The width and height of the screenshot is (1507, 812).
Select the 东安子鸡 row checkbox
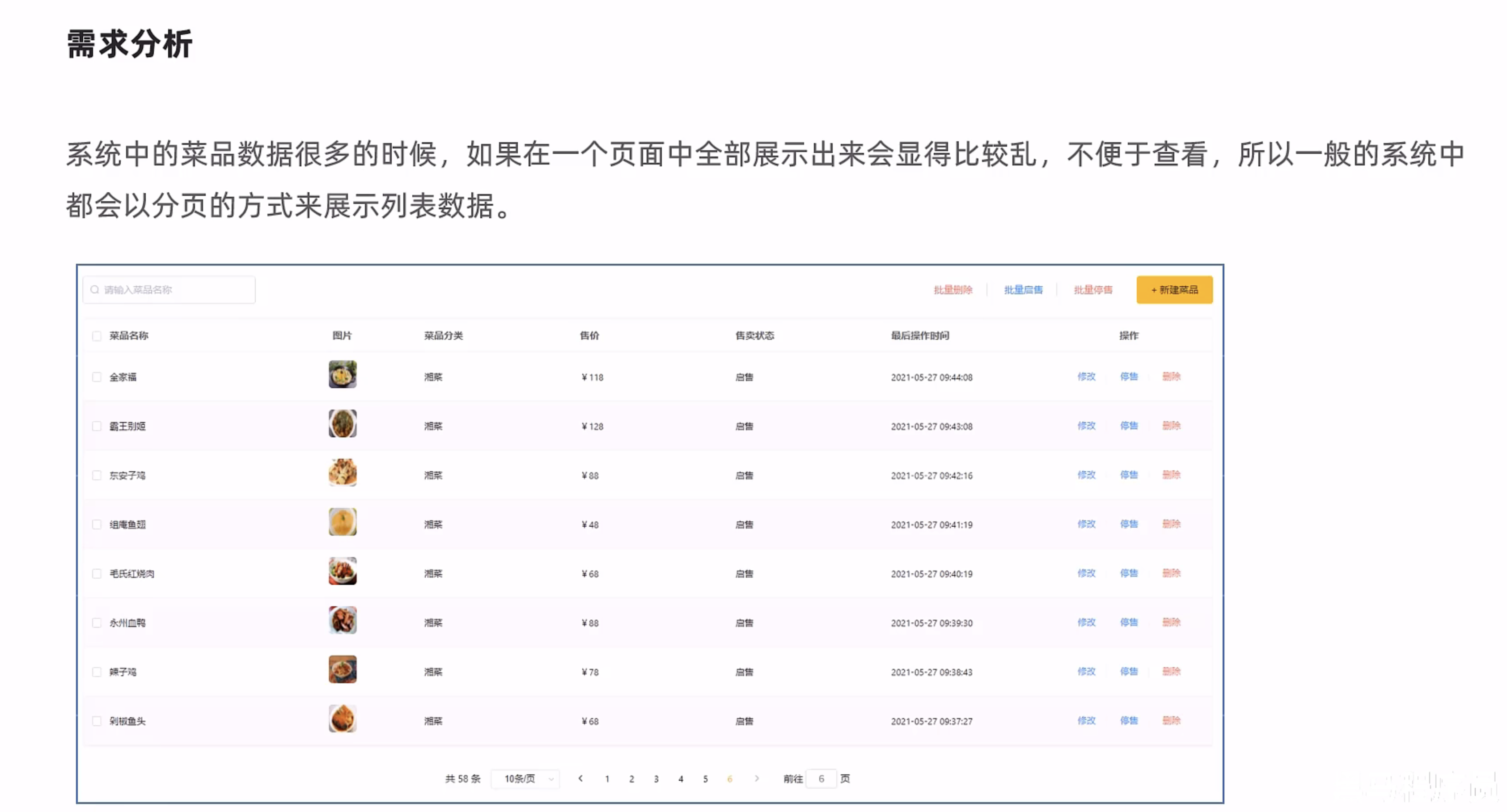click(x=97, y=475)
